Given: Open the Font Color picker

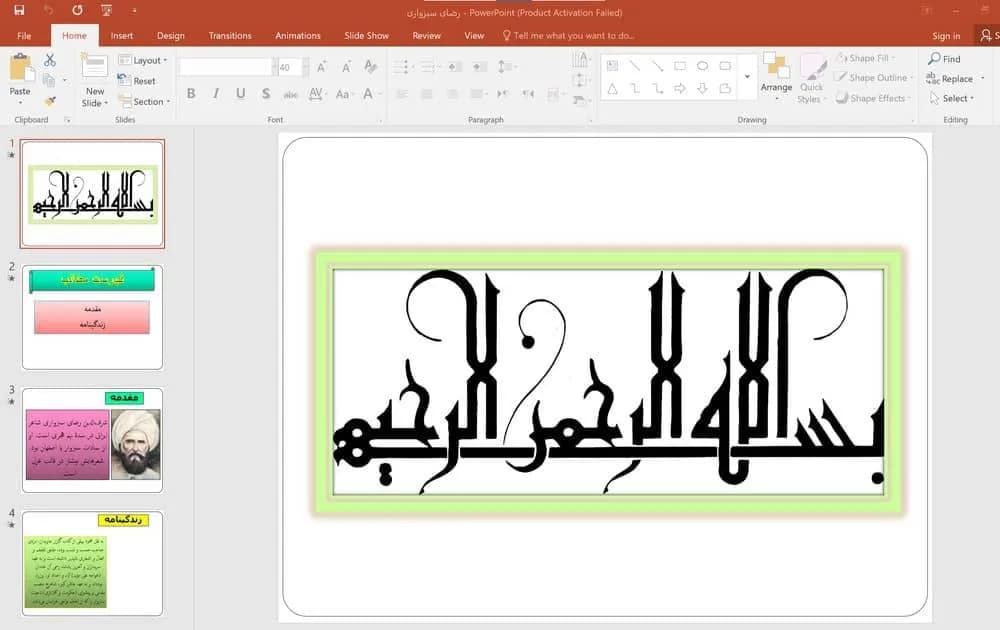Looking at the screenshot, I should coord(368,94).
